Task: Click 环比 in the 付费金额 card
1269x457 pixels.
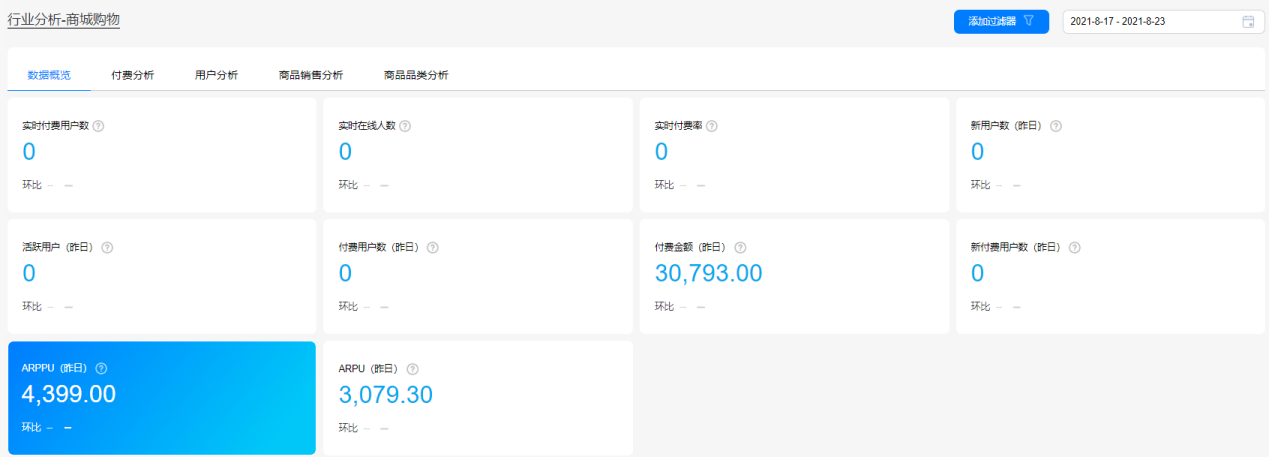Action: click(x=665, y=307)
